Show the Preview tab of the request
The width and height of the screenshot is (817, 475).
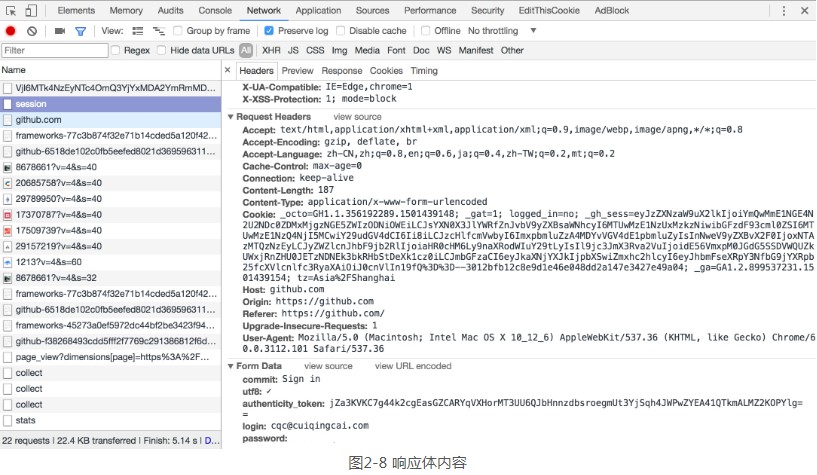point(298,71)
